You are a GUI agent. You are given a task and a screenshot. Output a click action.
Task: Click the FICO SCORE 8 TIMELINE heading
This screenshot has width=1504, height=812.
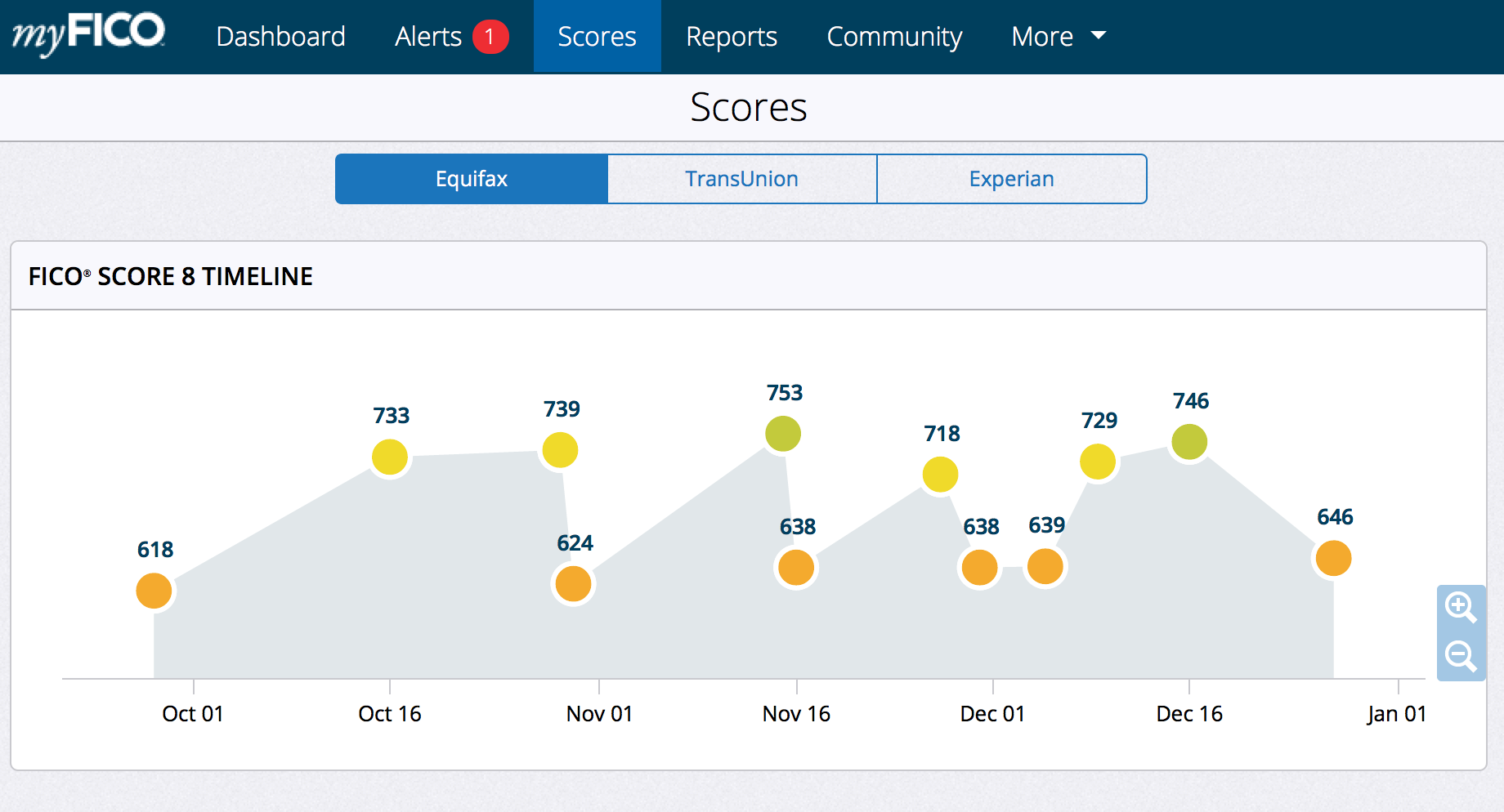[171, 276]
